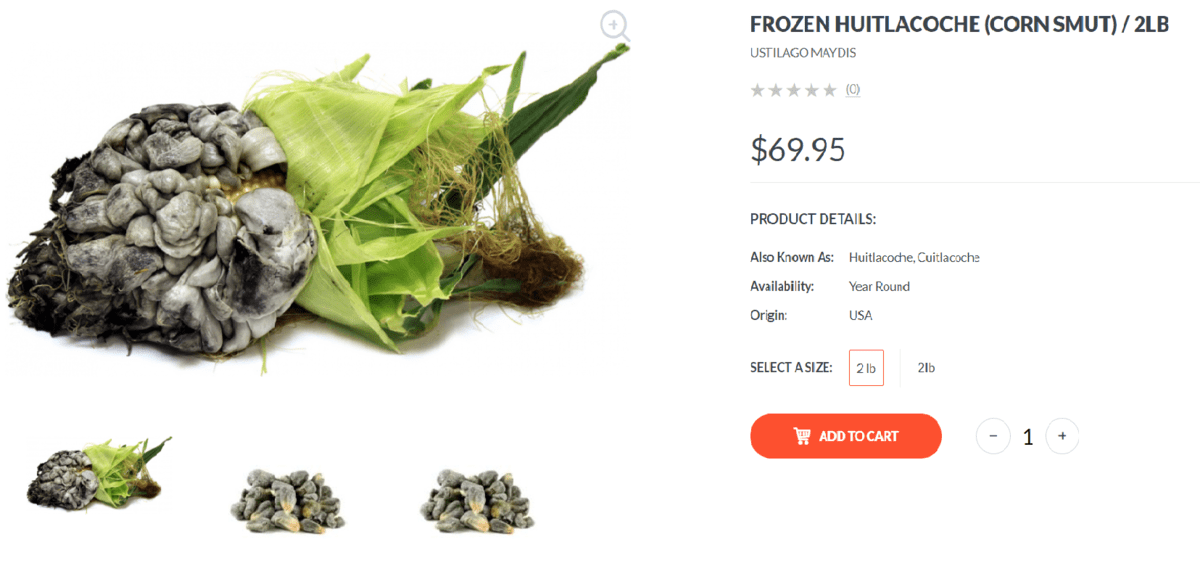Click the cart icon inside Add to Cart
The image size is (1200, 571).
(x=802, y=436)
